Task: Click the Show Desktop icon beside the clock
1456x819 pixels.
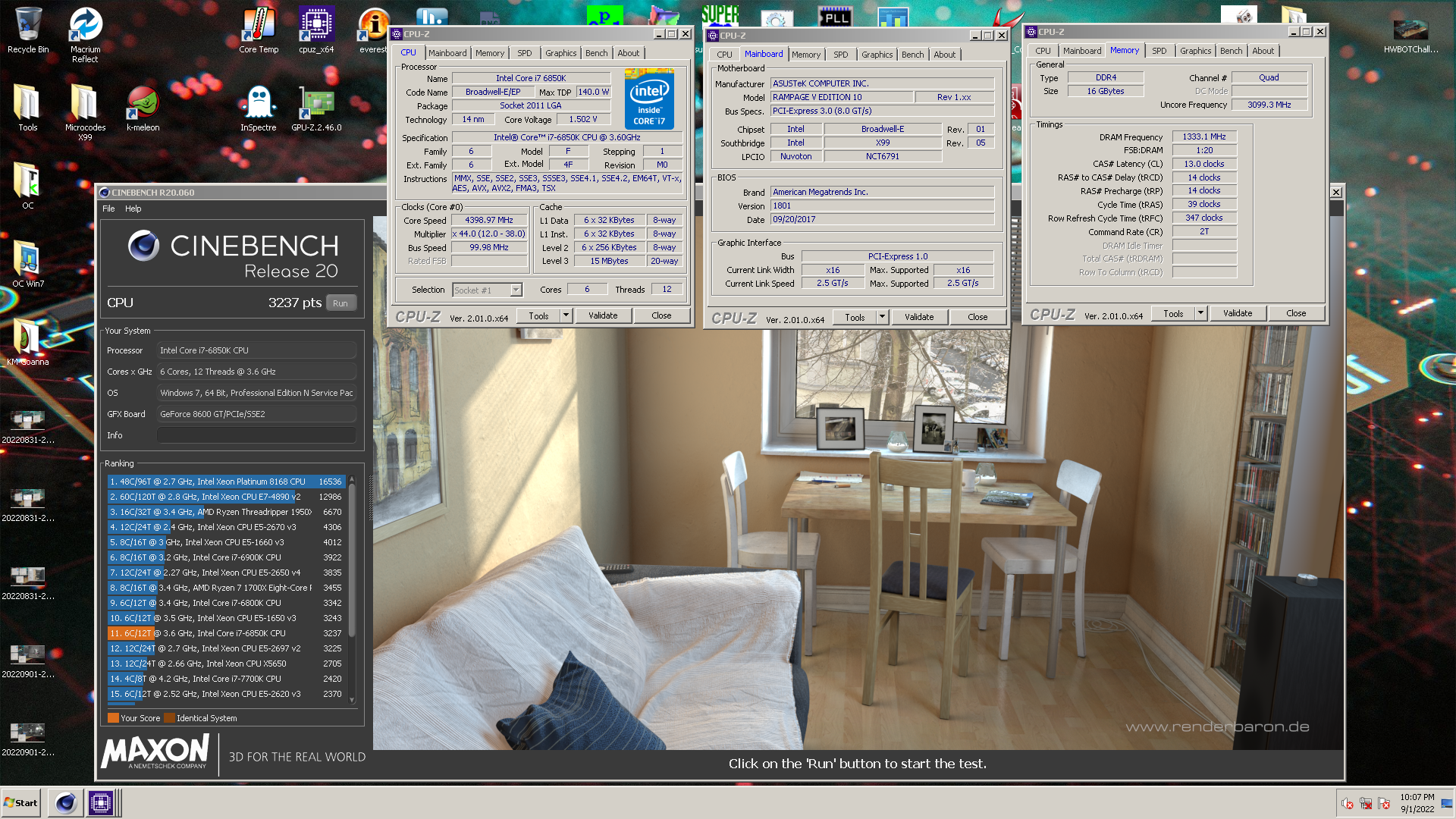Action: coord(1446,803)
